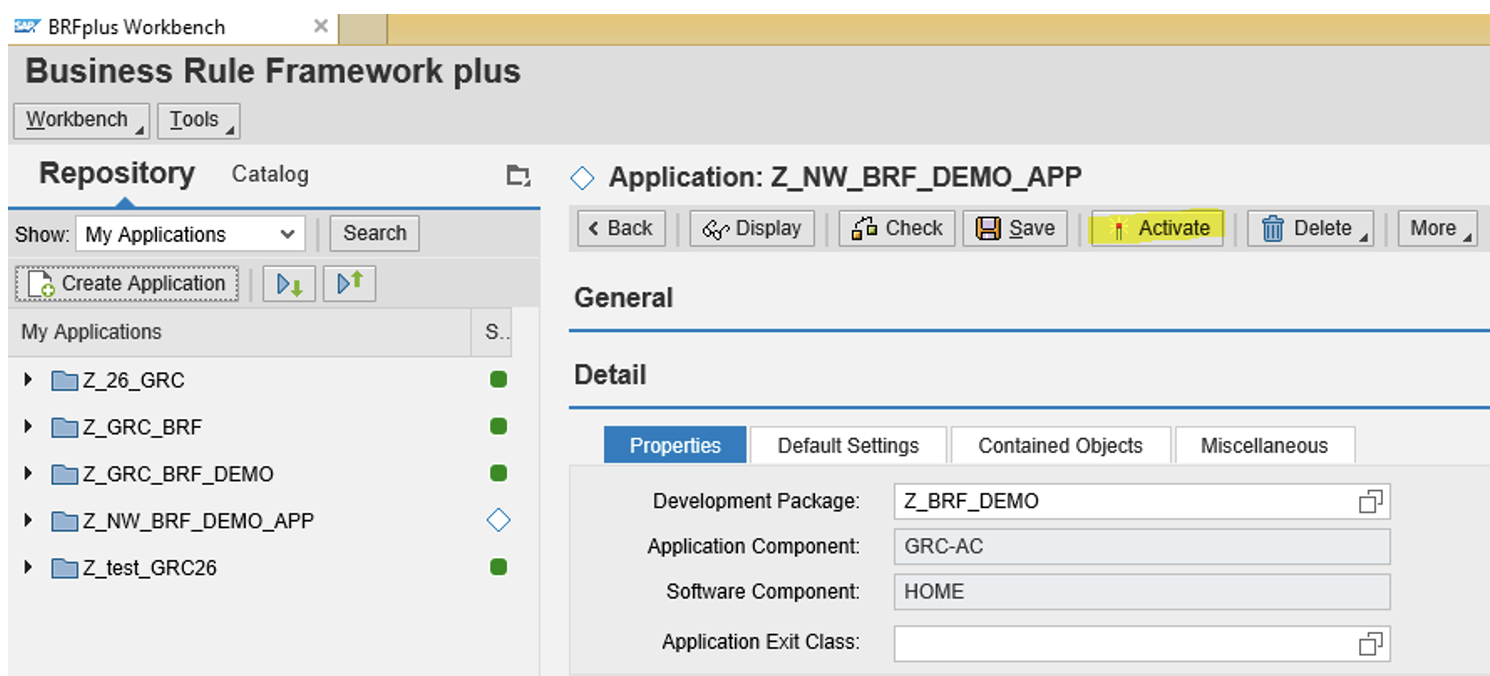Click the Application Exit Class input
The width and height of the screenshot is (1490, 676).
1142,644
